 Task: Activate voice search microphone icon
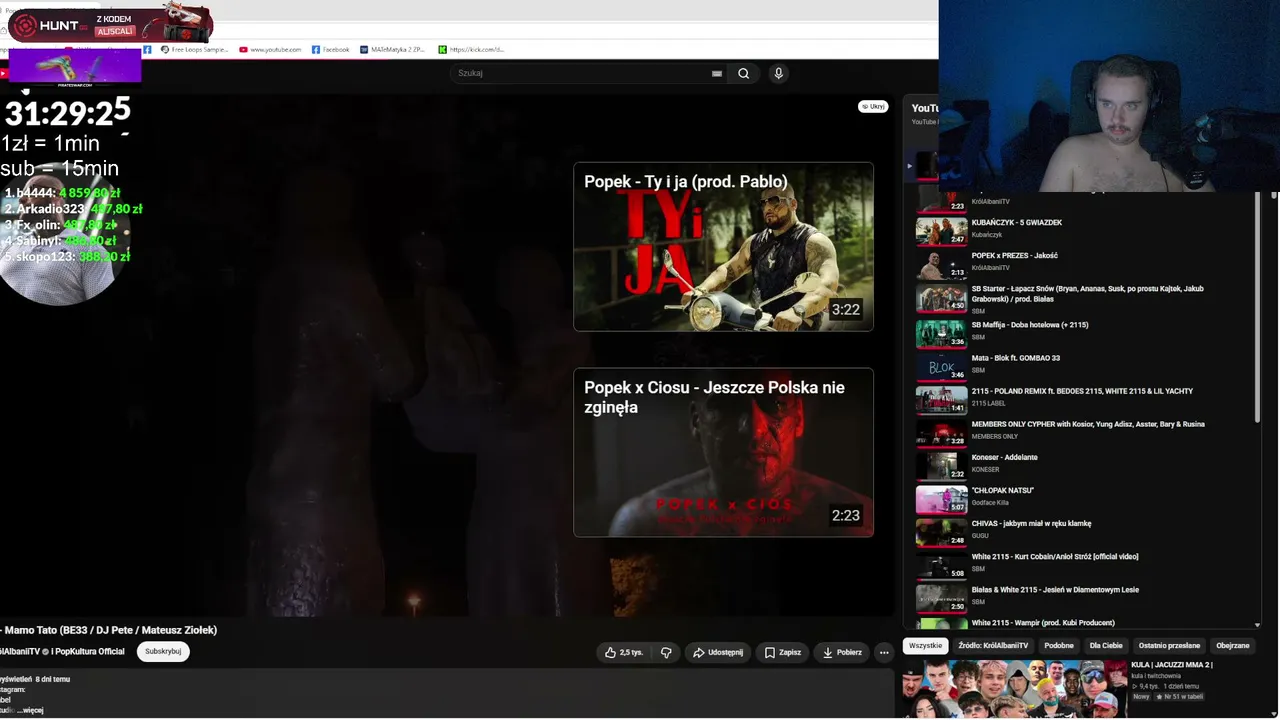pos(778,73)
